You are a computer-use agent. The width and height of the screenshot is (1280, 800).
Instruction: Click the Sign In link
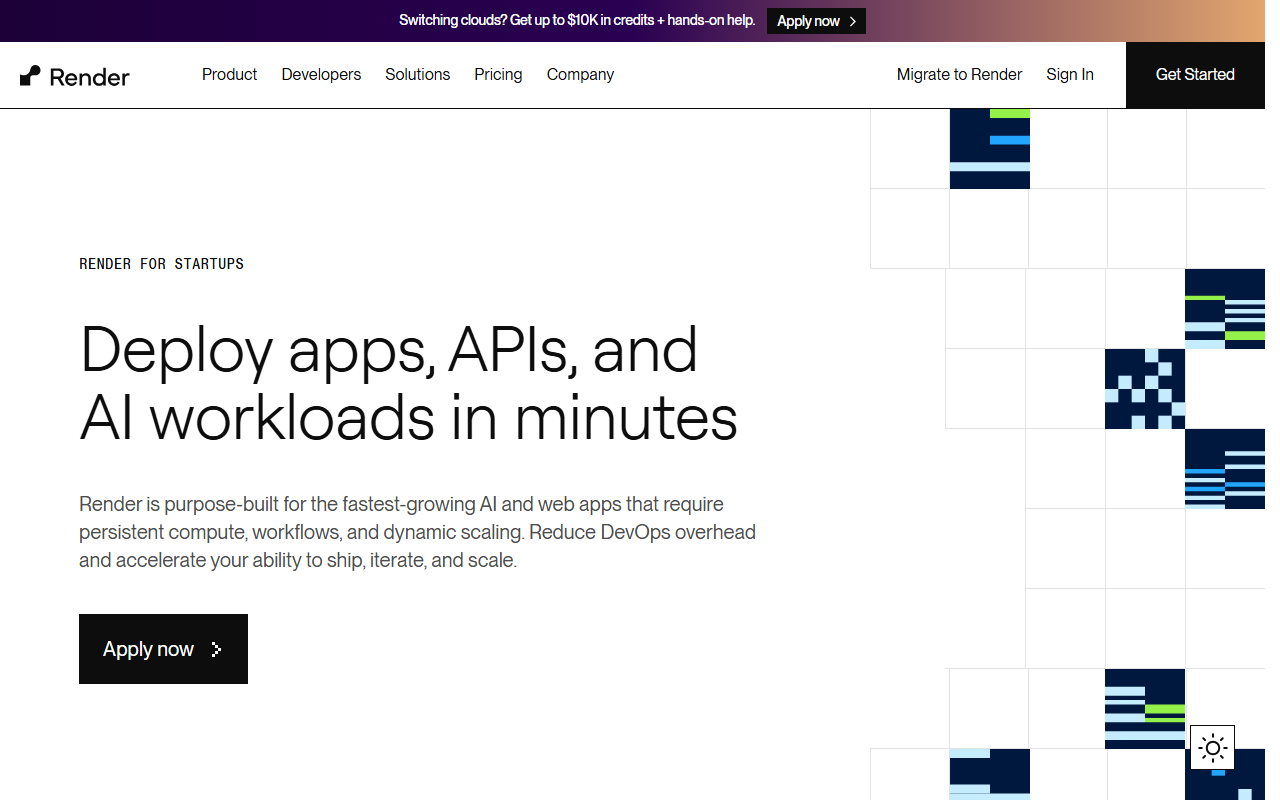(1070, 75)
